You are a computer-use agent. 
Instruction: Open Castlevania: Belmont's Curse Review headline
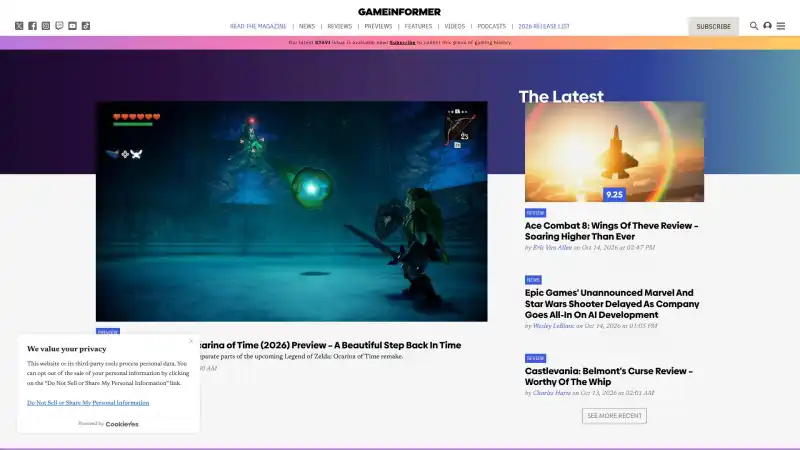tap(609, 377)
